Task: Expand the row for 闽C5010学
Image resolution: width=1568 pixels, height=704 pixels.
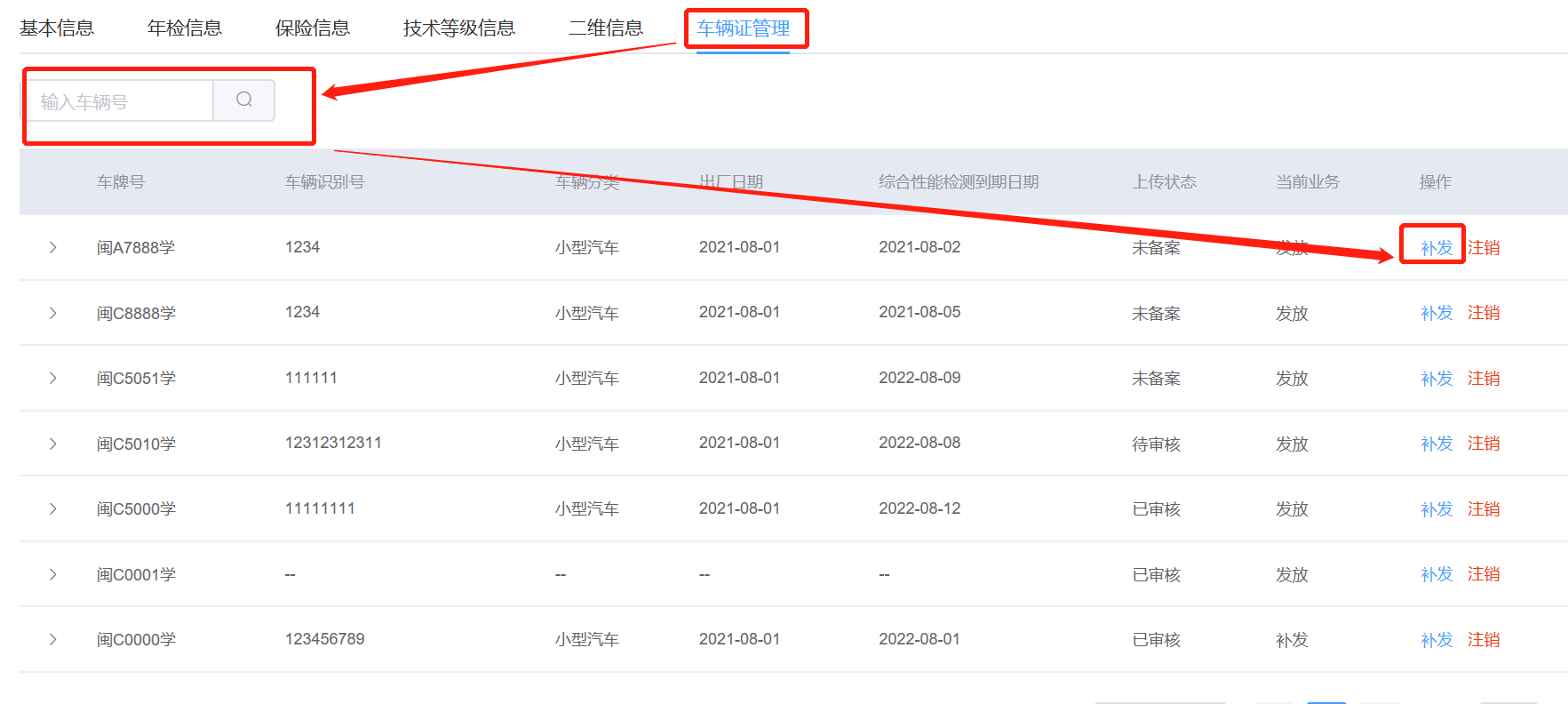Action: tap(53, 444)
